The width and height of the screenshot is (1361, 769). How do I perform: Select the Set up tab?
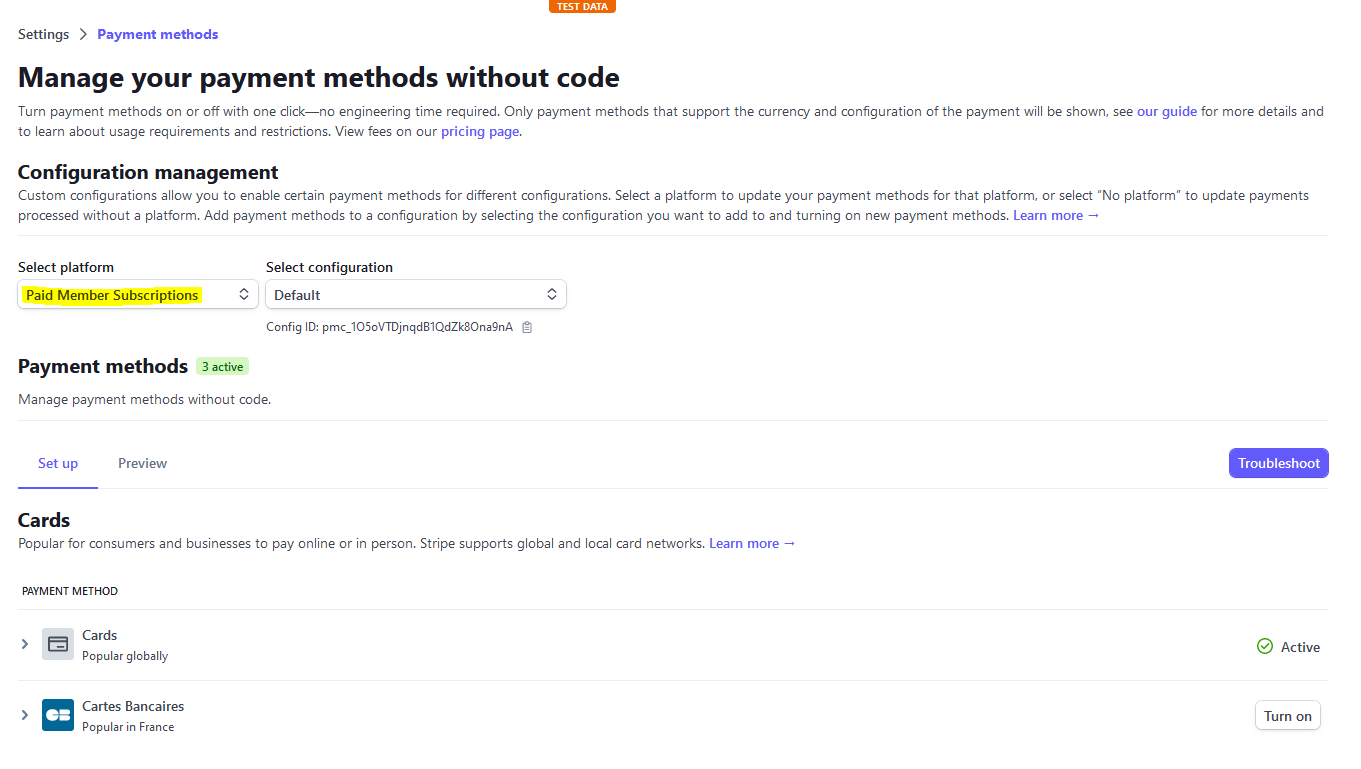pyautogui.click(x=58, y=463)
